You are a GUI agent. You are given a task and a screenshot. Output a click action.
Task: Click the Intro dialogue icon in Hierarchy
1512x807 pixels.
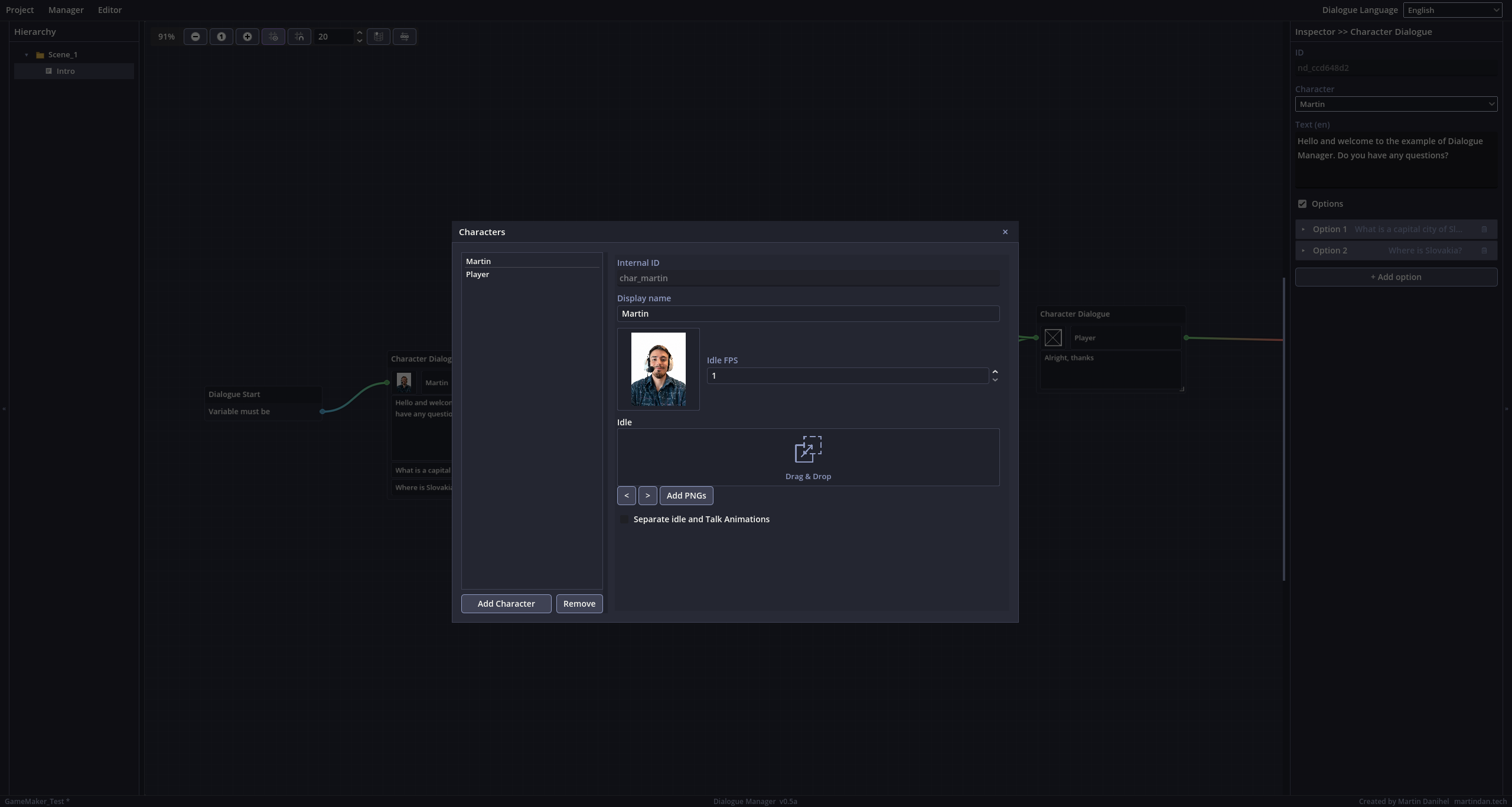click(49, 71)
